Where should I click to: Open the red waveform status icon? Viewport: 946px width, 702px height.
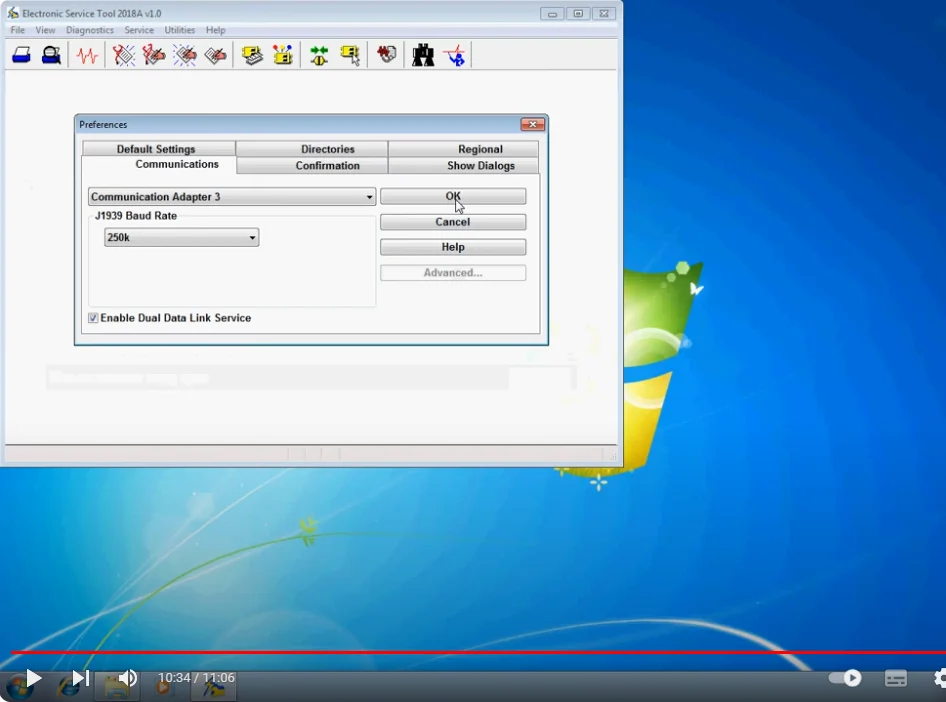click(87, 56)
